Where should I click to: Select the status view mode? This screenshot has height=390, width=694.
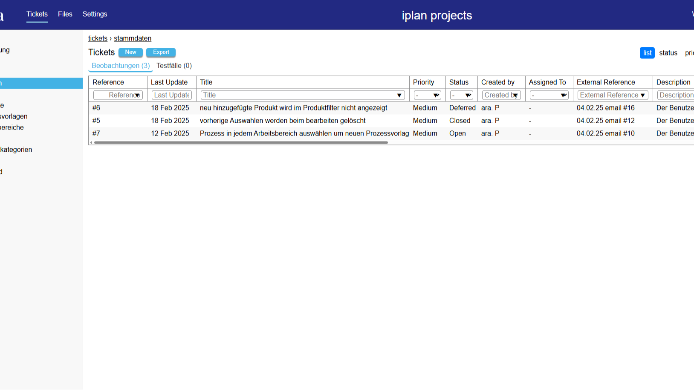[668, 53]
